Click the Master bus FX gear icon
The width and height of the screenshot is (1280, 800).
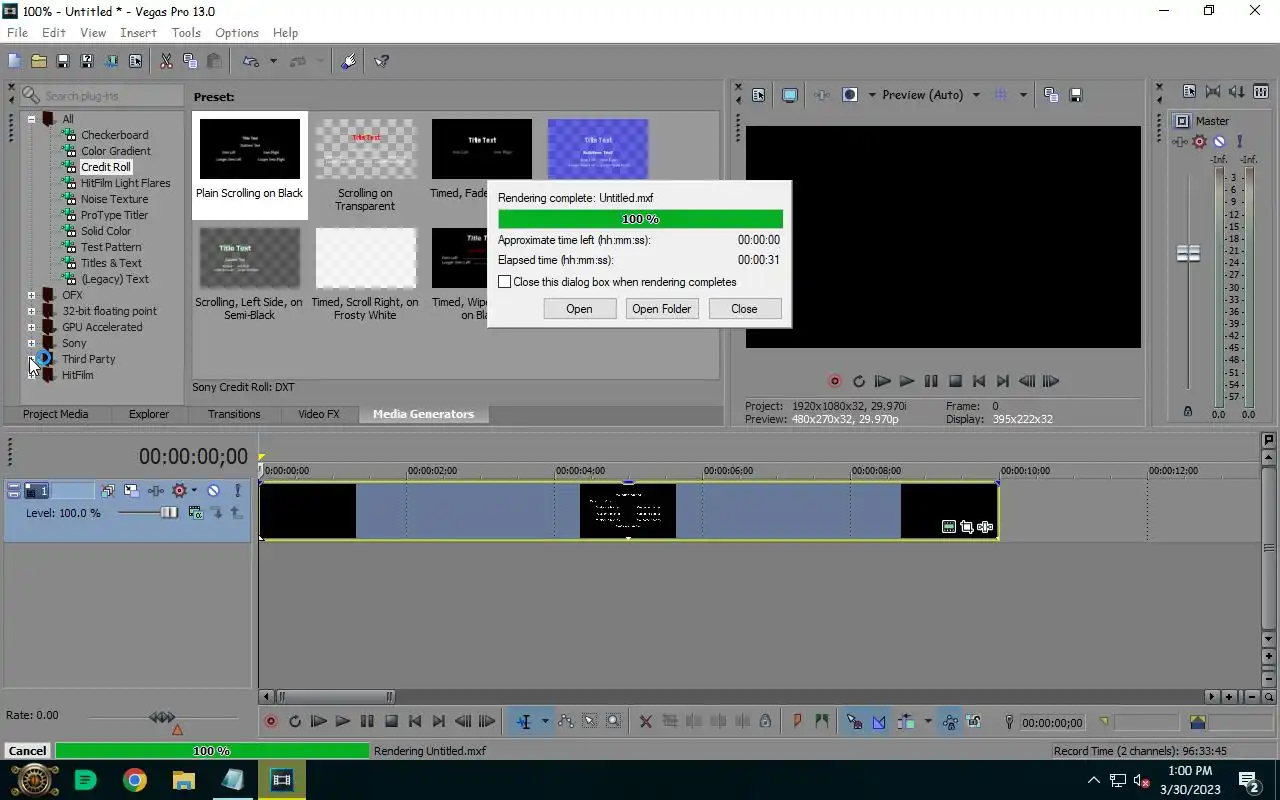(1200, 142)
